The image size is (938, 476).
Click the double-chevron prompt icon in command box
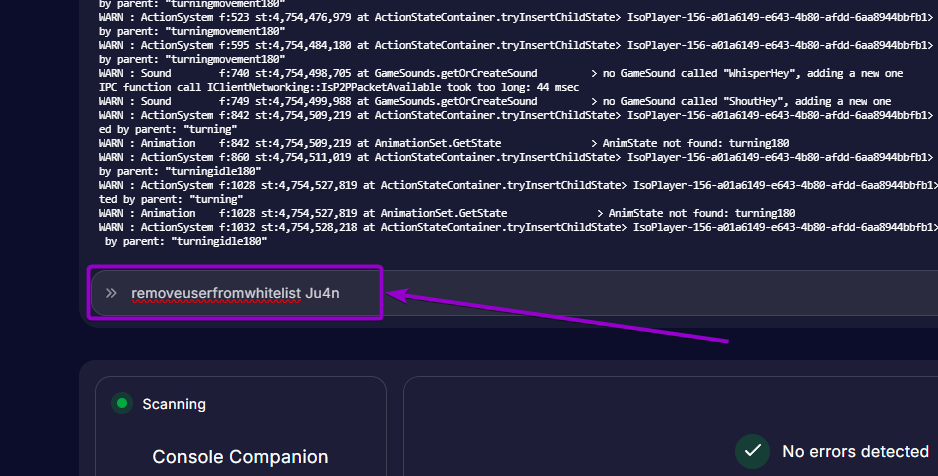pos(111,293)
